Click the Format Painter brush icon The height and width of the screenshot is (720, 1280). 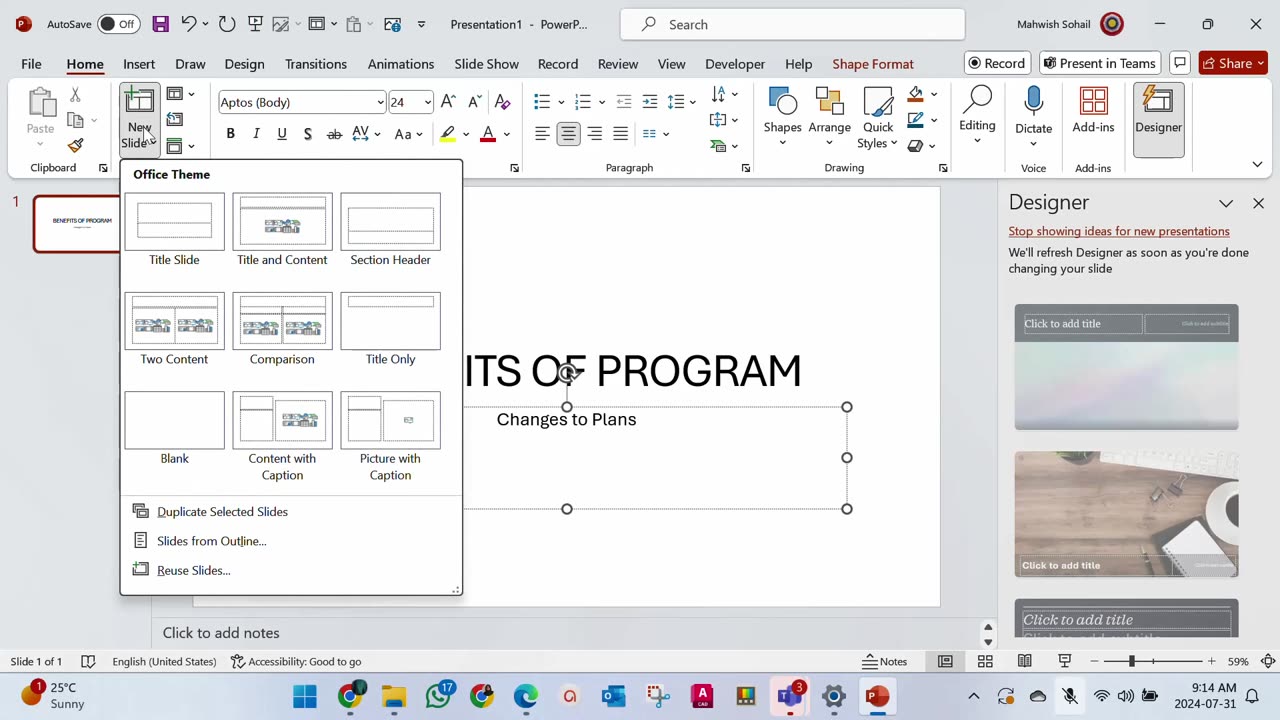point(75,145)
